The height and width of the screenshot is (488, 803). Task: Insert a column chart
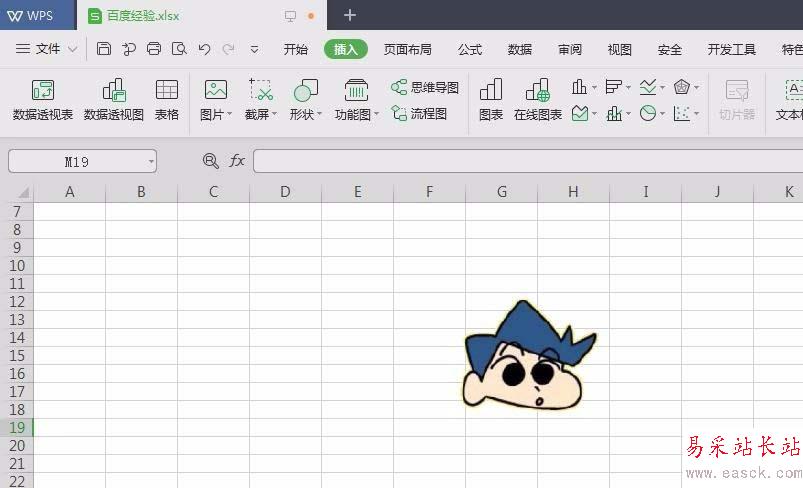[x=579, y=87]
